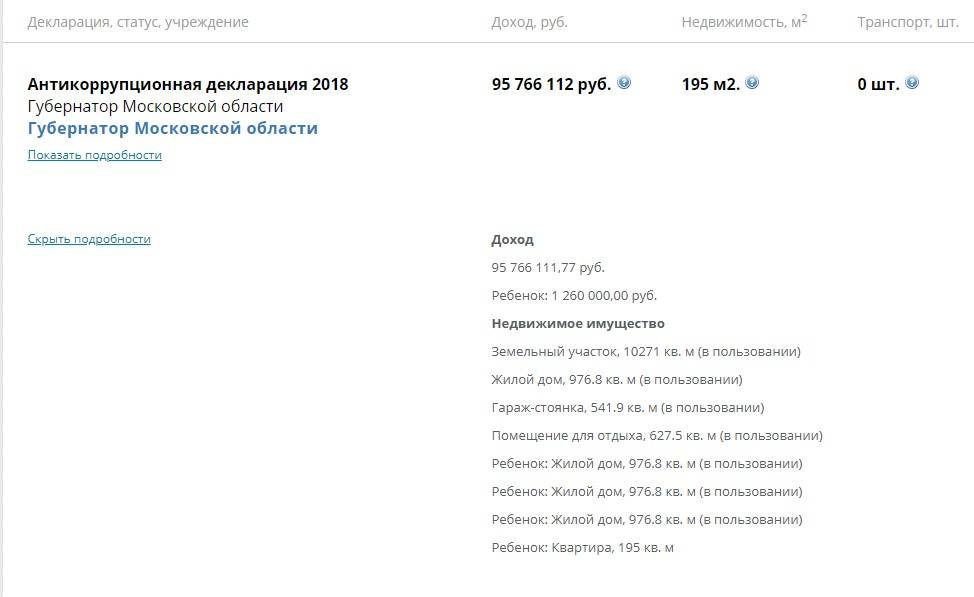Open the blue 'Губернатор Московской области' link
Viewport: 974px width, 597px height.
click(x=172, y=128)
